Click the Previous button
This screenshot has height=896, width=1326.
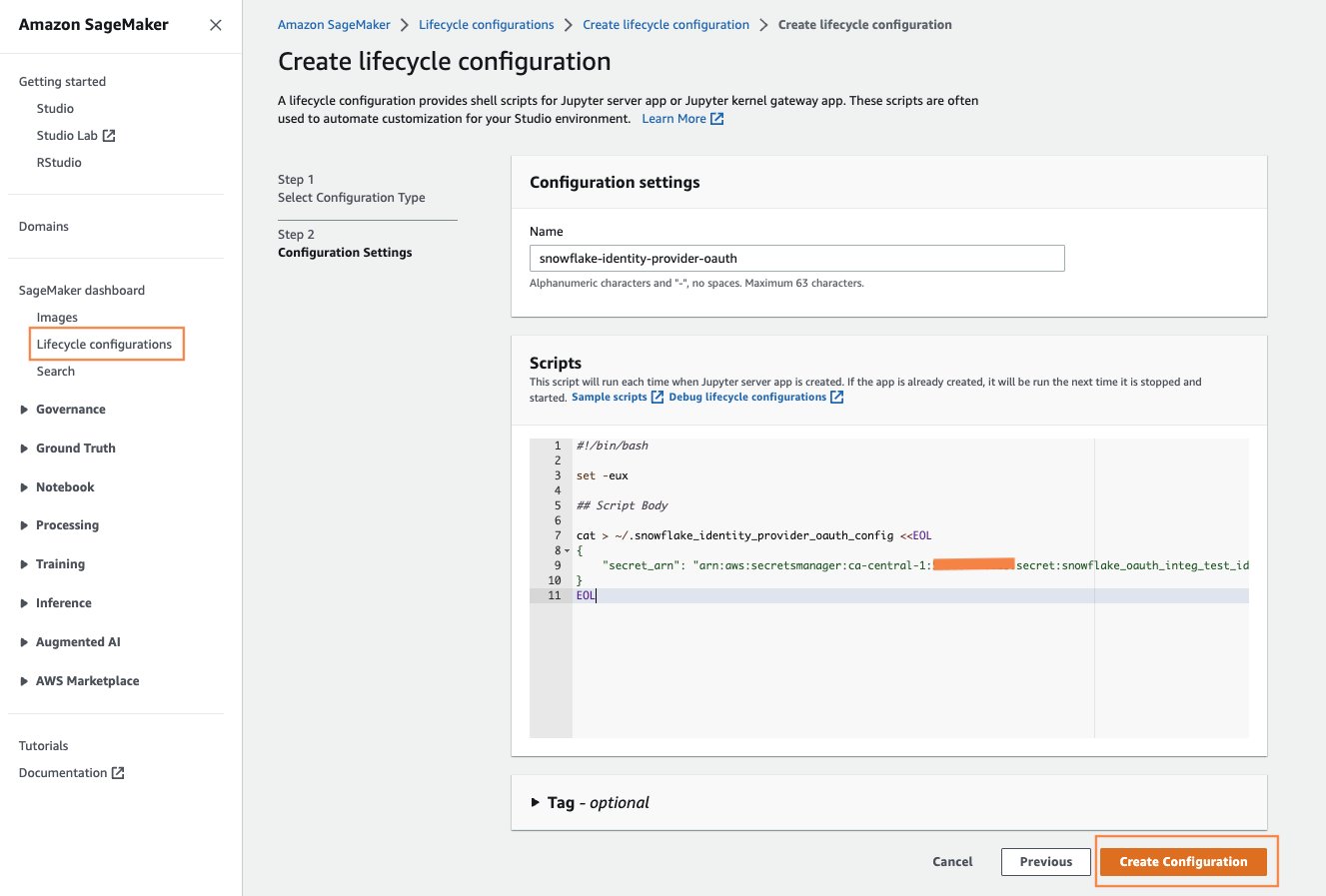point(1045,862)
